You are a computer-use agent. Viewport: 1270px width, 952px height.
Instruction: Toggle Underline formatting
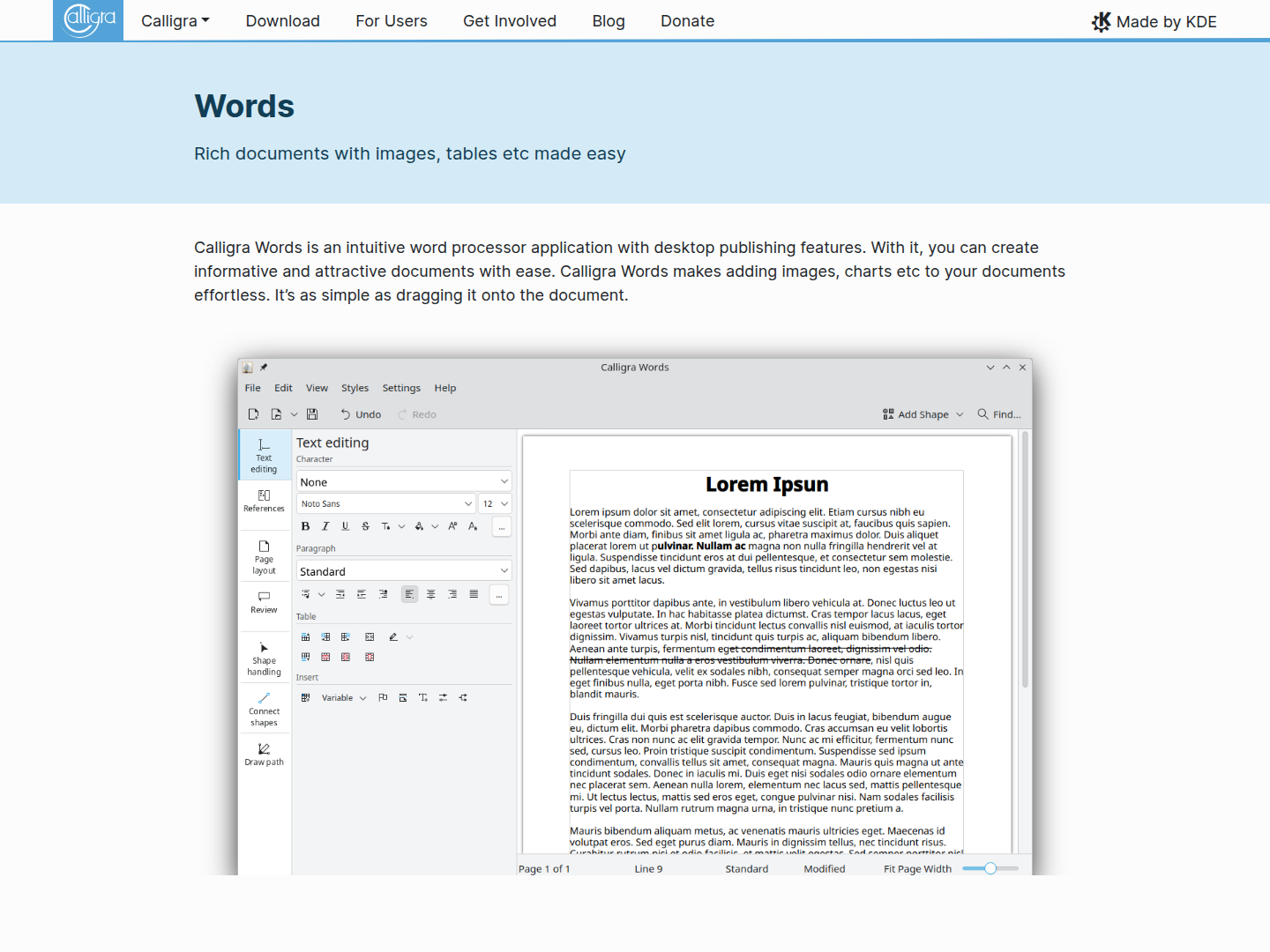(x=345, y=526)
